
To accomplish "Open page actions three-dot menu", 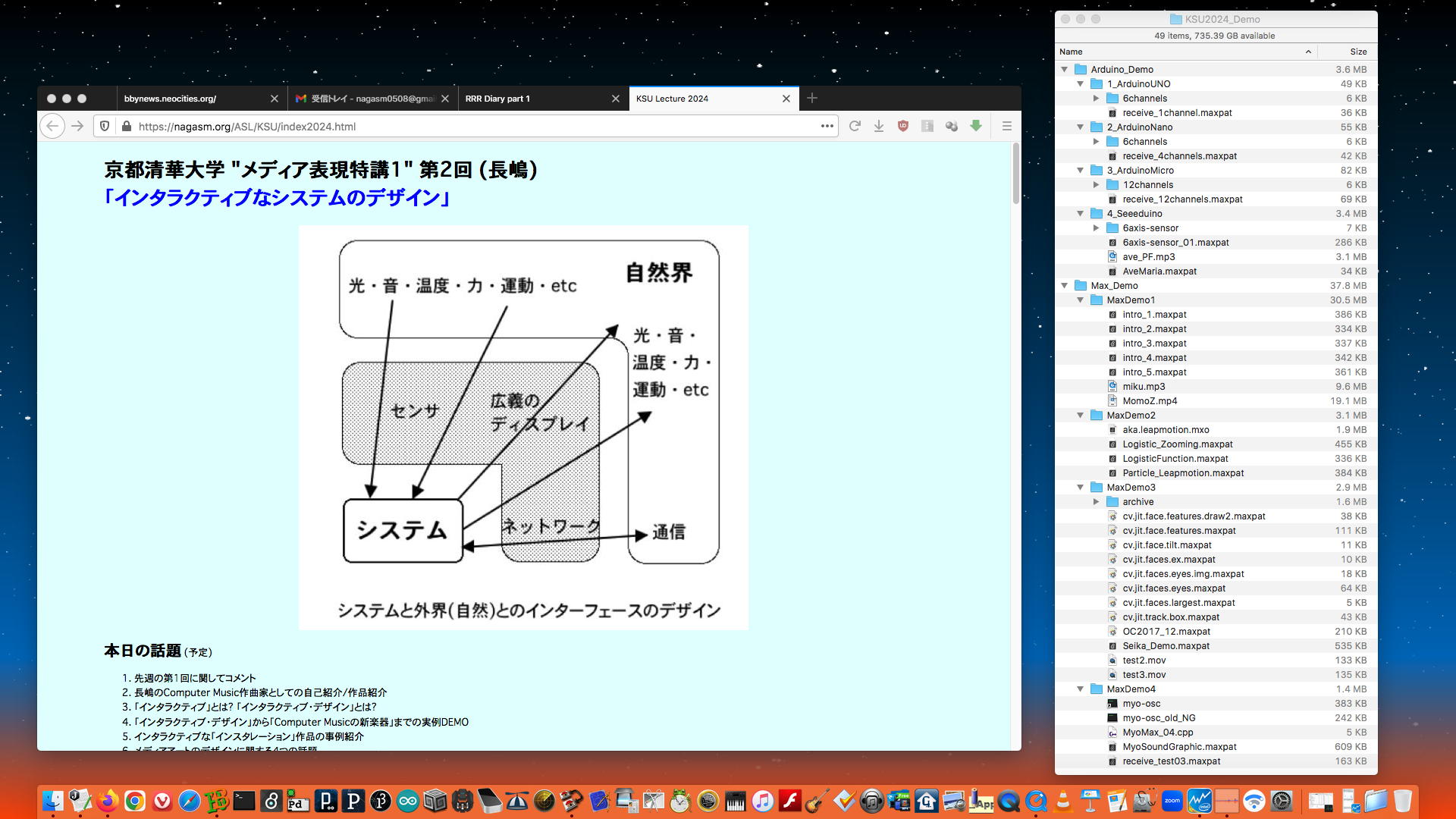I will [x=827, y=127].
